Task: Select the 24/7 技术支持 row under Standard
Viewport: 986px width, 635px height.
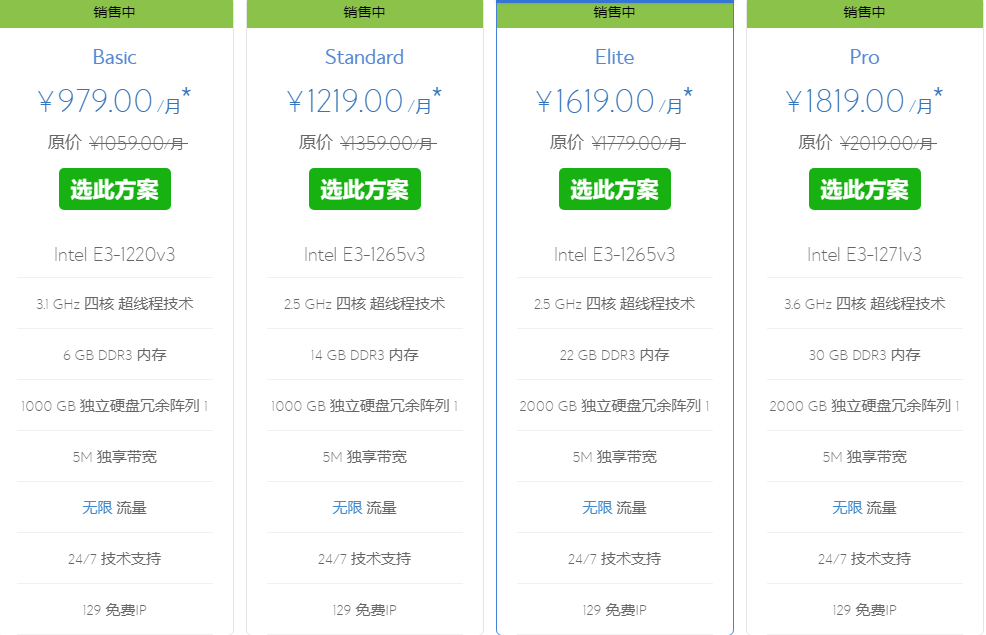Action: click(x=364, y=558)
